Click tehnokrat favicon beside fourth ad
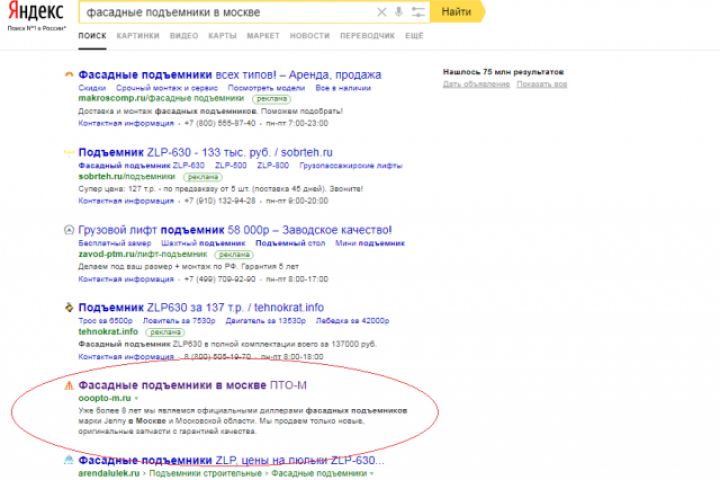 point(68,307)
